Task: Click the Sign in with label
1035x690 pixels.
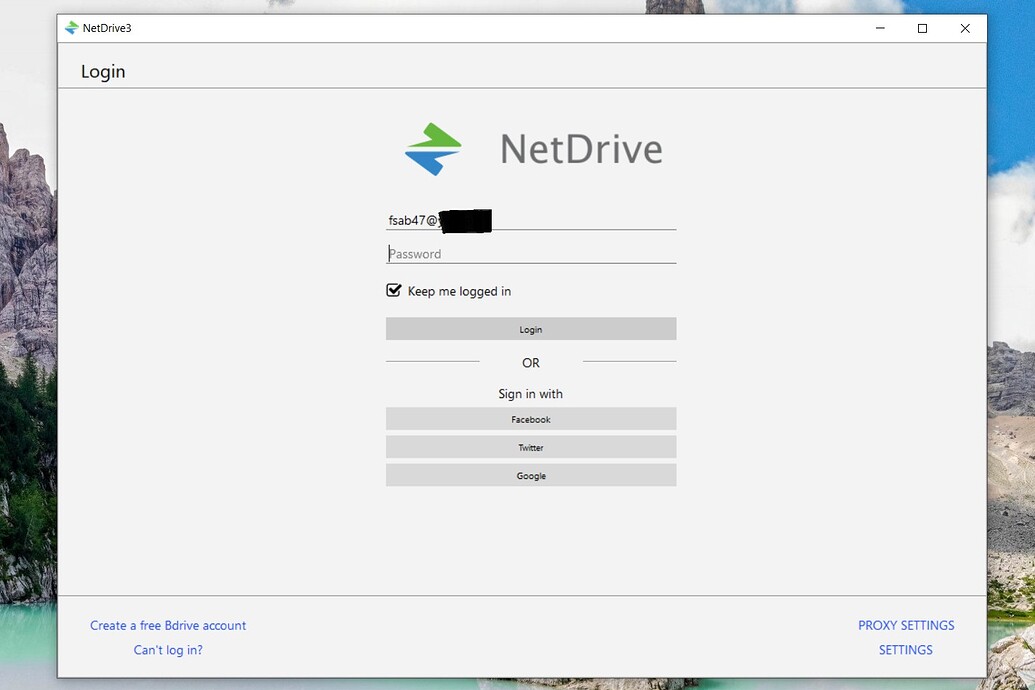Action: click(x=531, y=394)
